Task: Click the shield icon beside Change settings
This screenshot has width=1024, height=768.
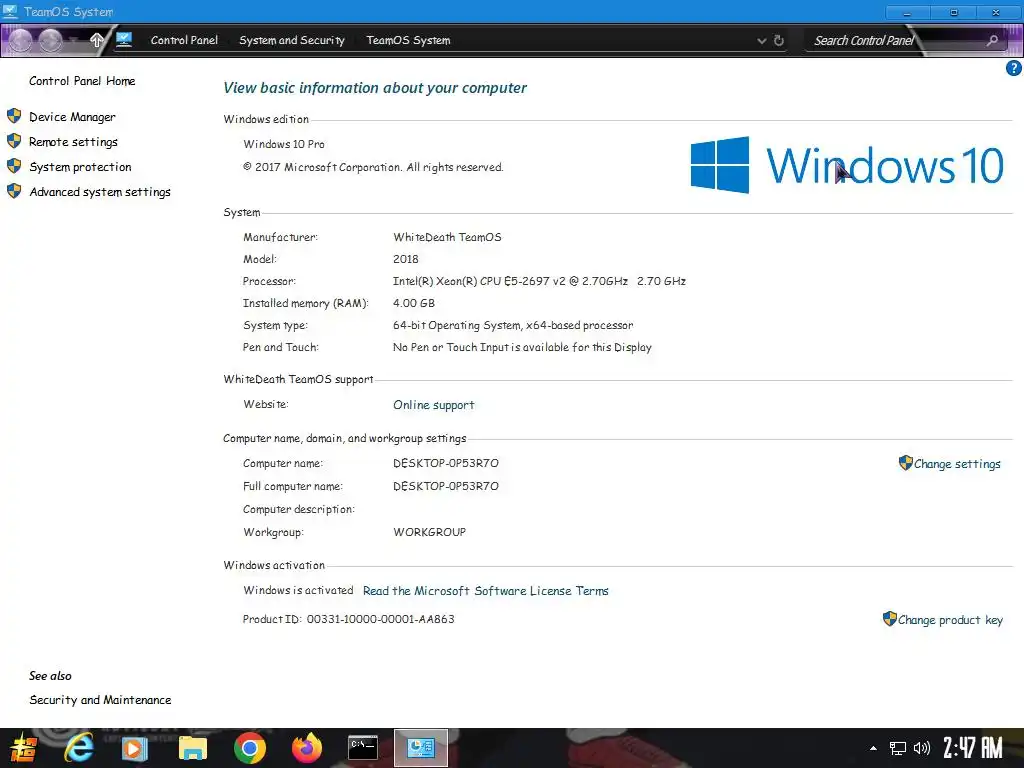Action: [x=905, y=462]
